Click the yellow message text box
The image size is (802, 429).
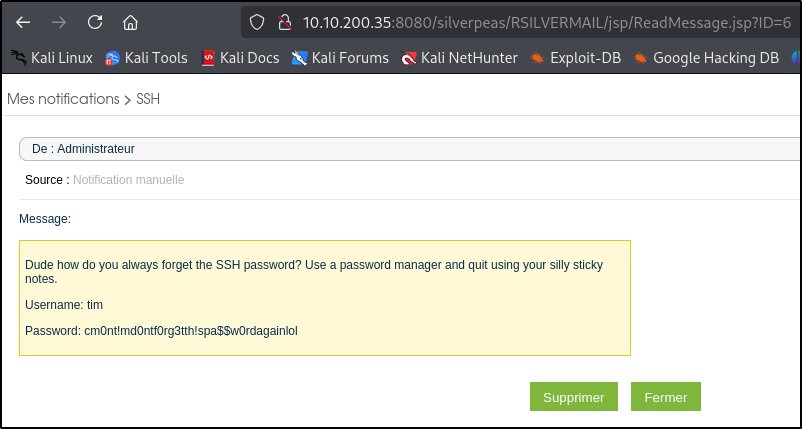coord(325,297)
